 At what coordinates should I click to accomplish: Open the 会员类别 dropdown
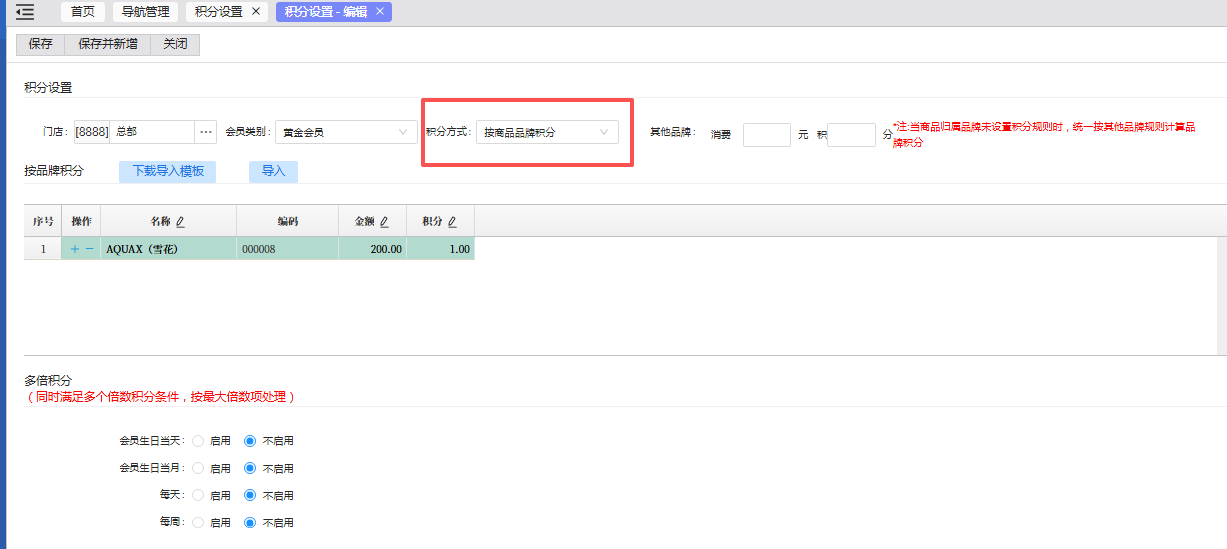click(x=346, y=132)
